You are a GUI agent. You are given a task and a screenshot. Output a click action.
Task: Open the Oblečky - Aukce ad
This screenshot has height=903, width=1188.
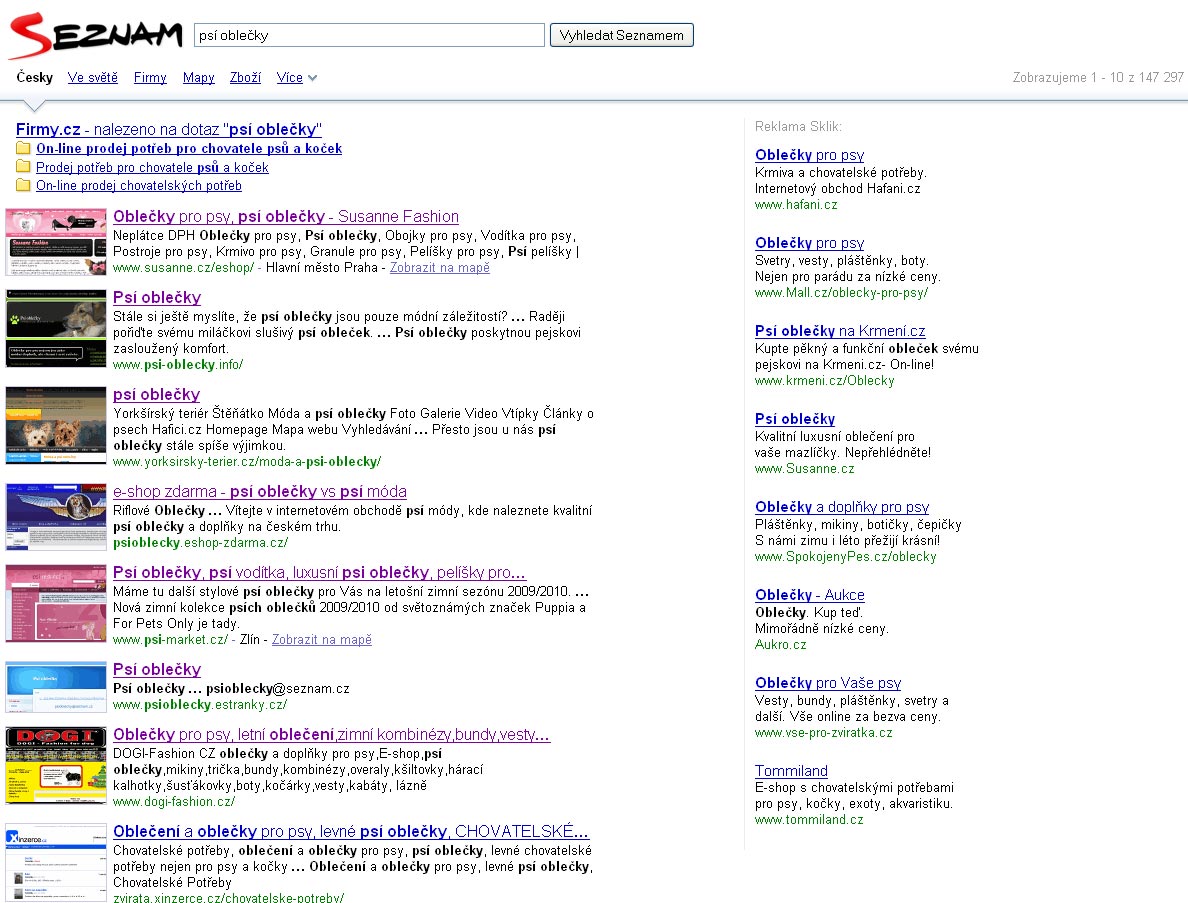click(x=809, y=595)
